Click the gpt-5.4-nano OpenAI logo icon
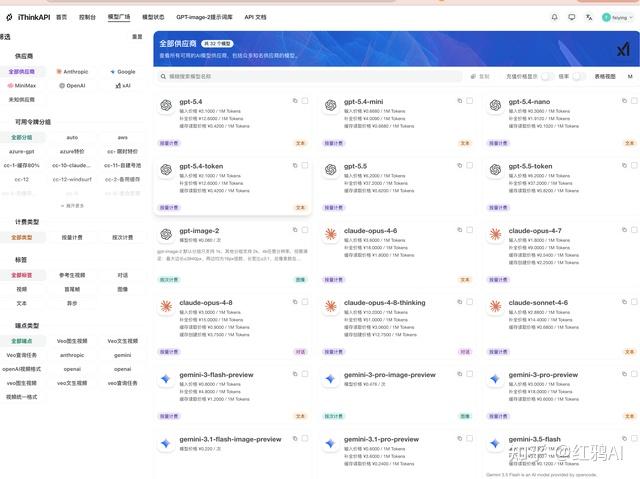 pyautogui.click(x=495, y=105)
